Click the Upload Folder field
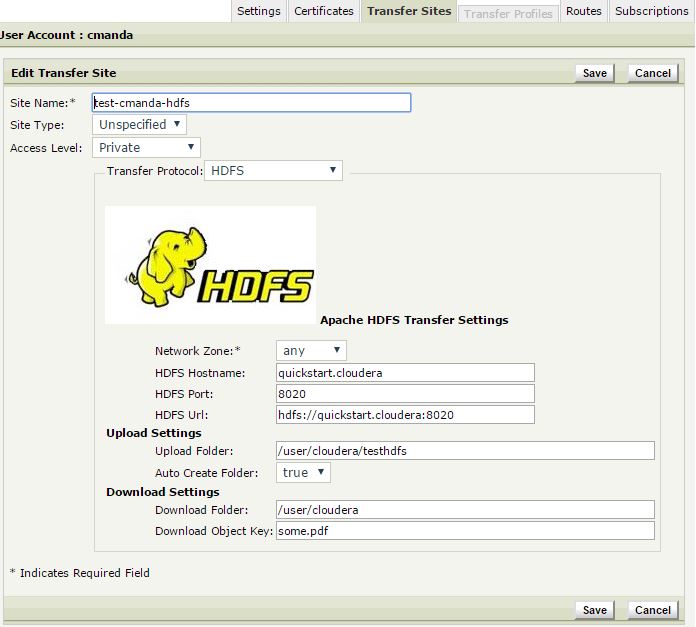696x627 pixels. (x=465, y=451)
